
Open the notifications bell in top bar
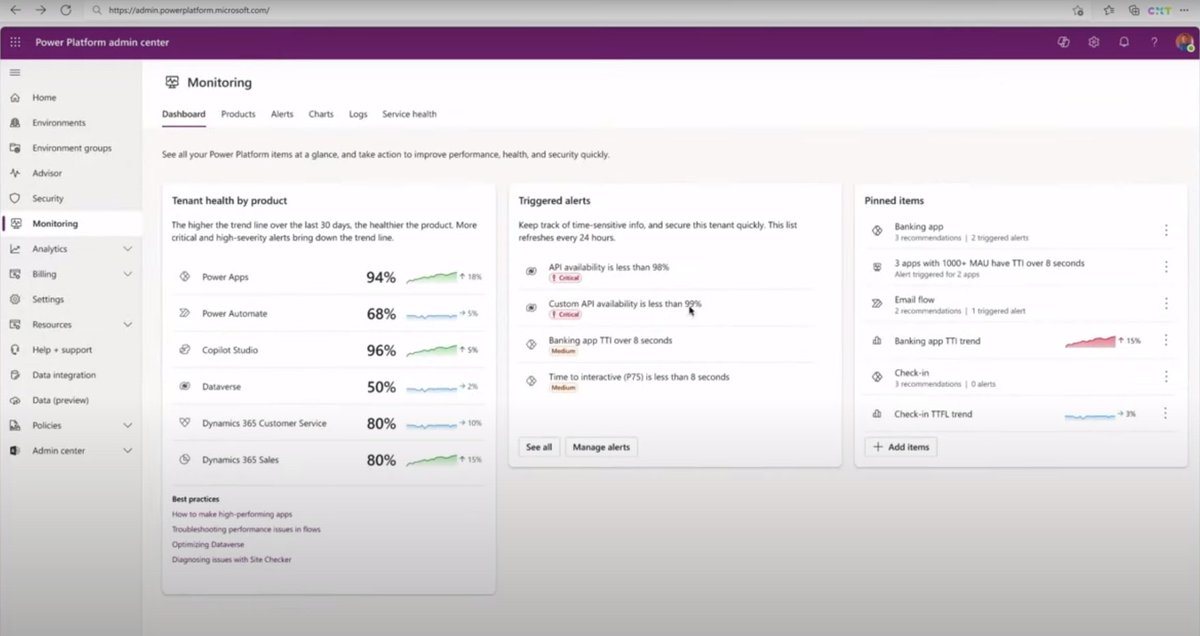tap(1124, 42)
